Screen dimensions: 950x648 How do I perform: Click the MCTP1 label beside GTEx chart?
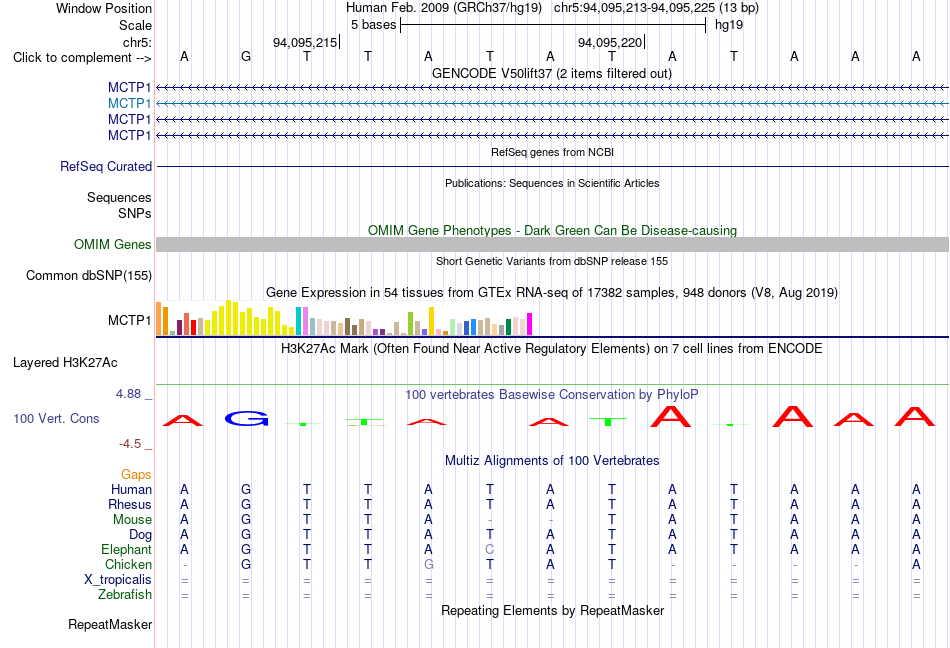coord(129,320)
